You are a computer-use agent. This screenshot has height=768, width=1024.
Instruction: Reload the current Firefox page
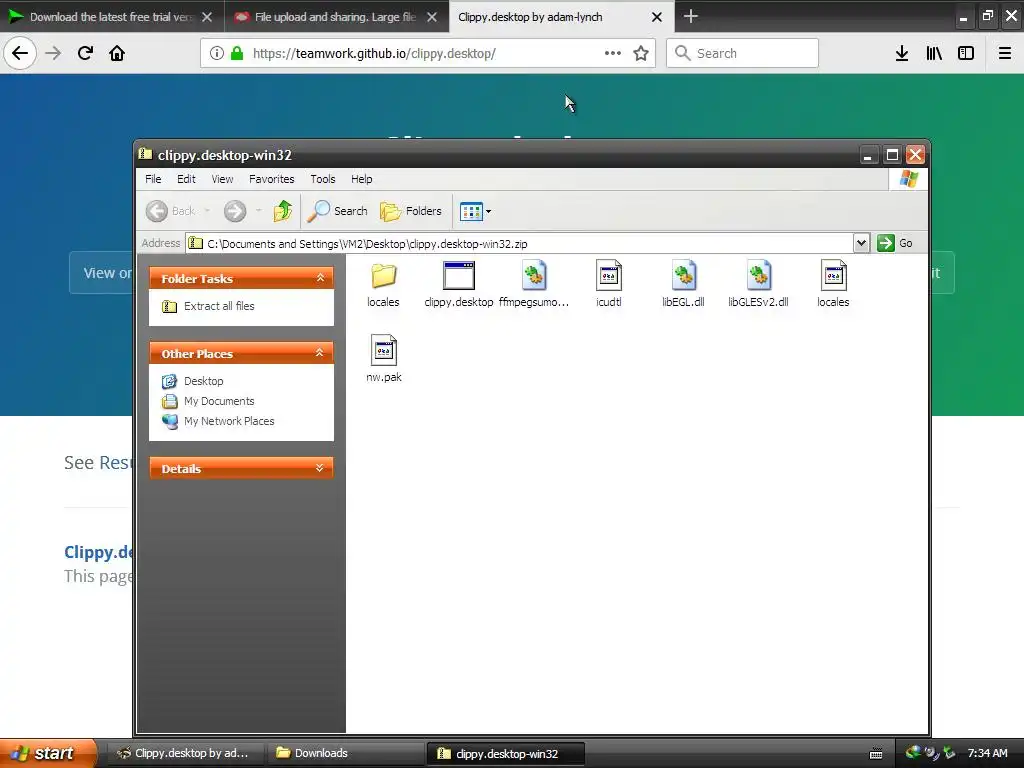coord(85,53)
